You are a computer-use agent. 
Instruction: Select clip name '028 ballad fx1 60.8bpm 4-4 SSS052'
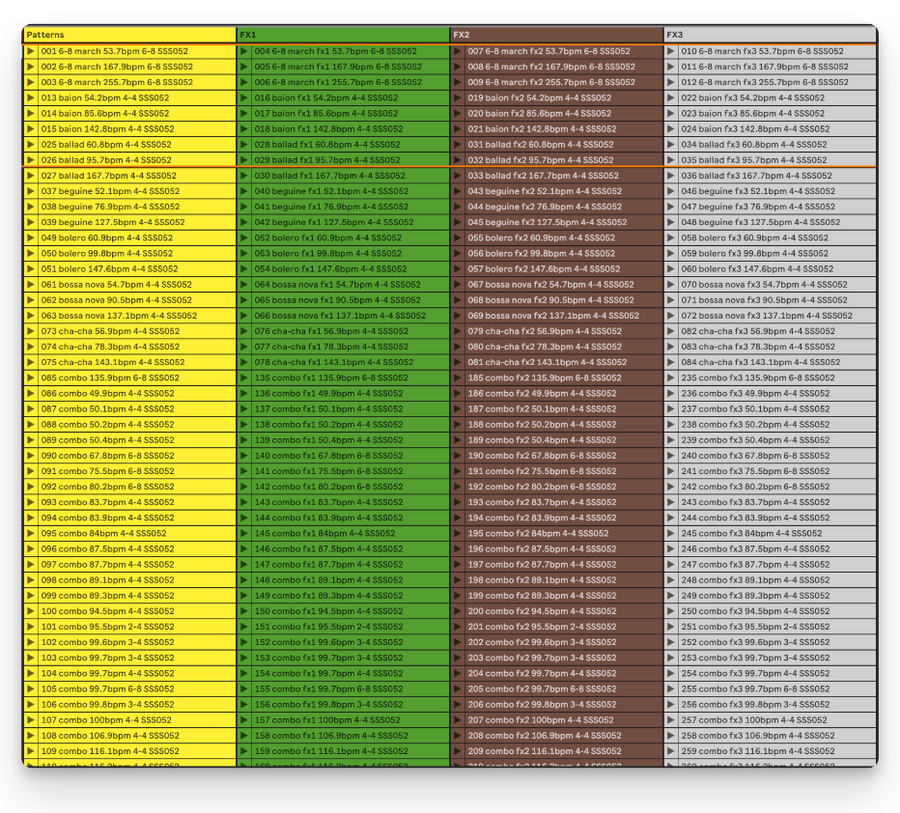click(x=327, y=145)
